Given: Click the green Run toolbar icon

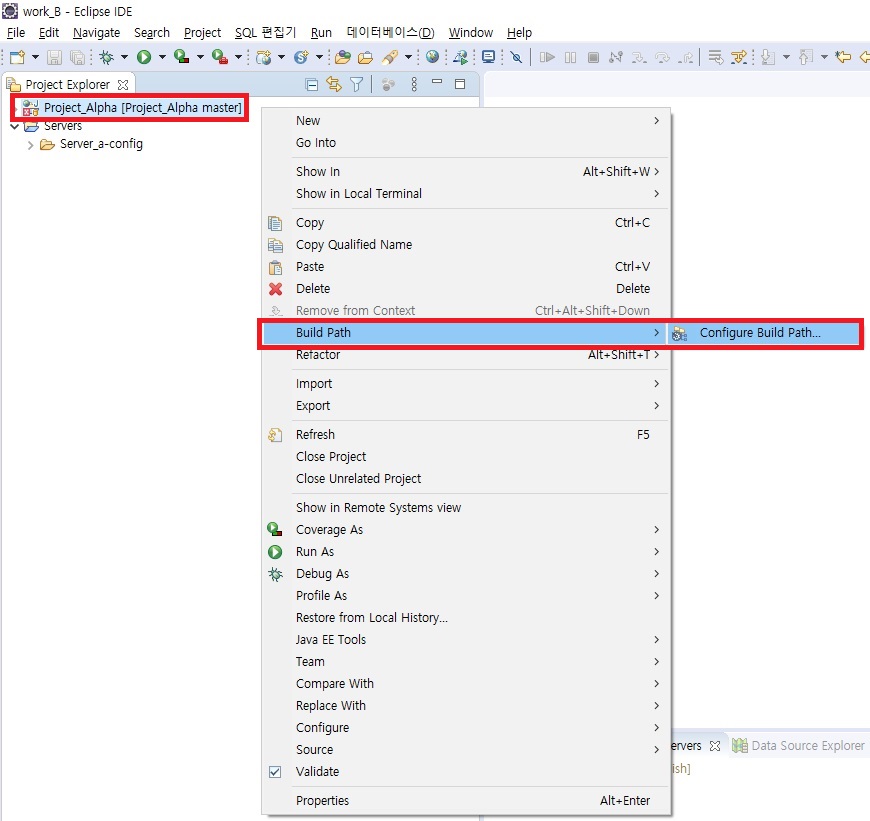Looking at the screenshot, I should [x=144, y=57].
